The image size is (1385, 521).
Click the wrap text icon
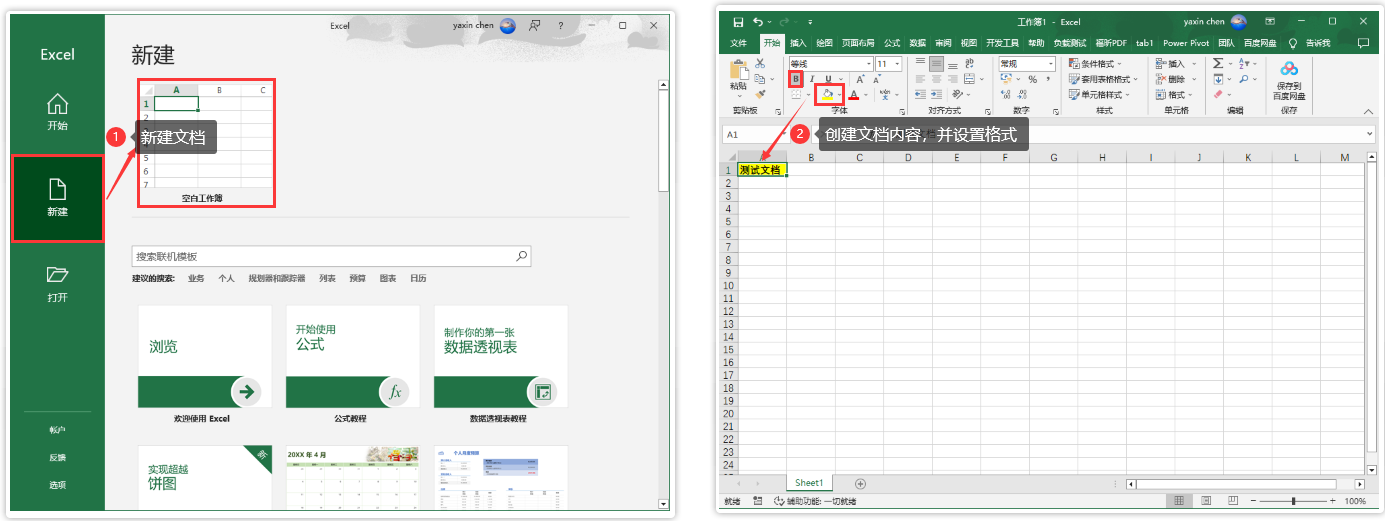[970, 63]
